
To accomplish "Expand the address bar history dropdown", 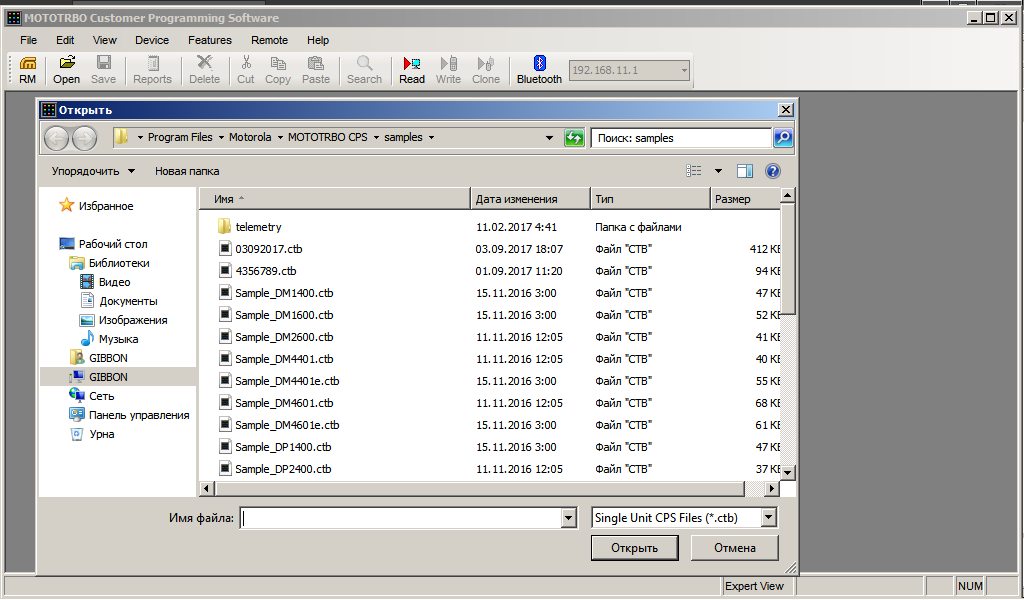I will click(x=549, y=138).
